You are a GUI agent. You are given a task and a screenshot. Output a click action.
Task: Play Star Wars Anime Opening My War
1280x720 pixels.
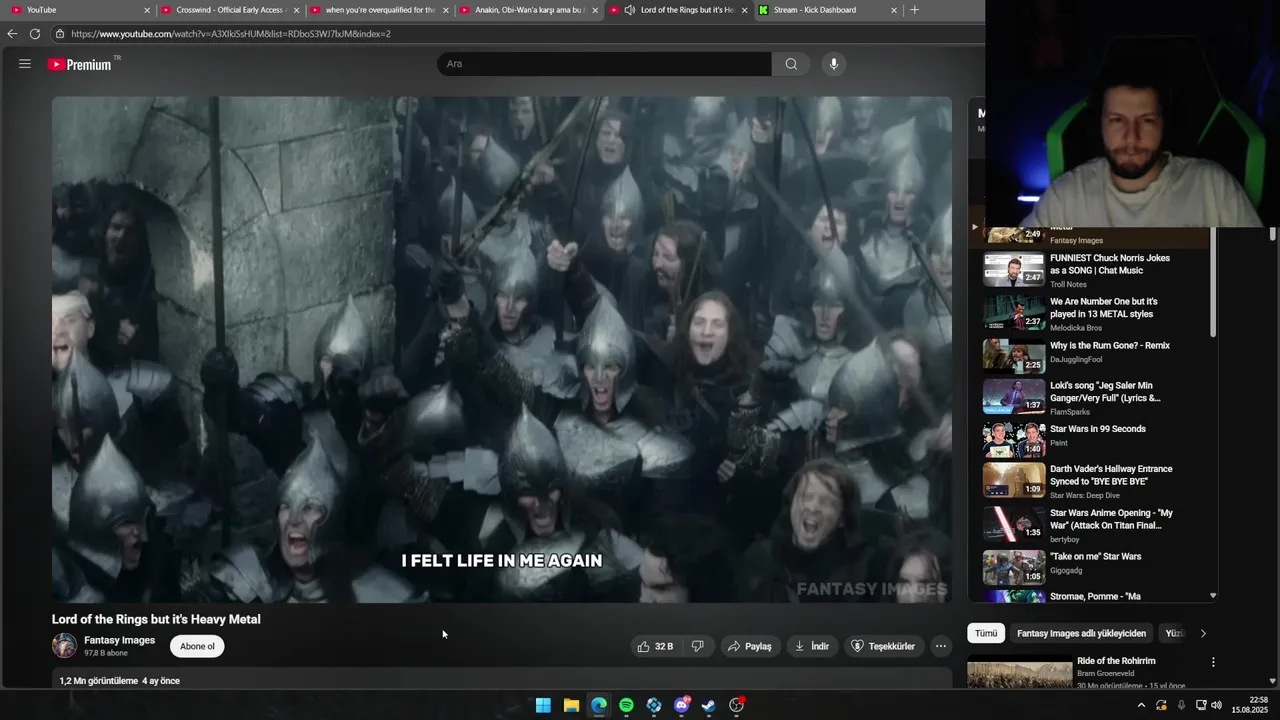[1091, 523]
